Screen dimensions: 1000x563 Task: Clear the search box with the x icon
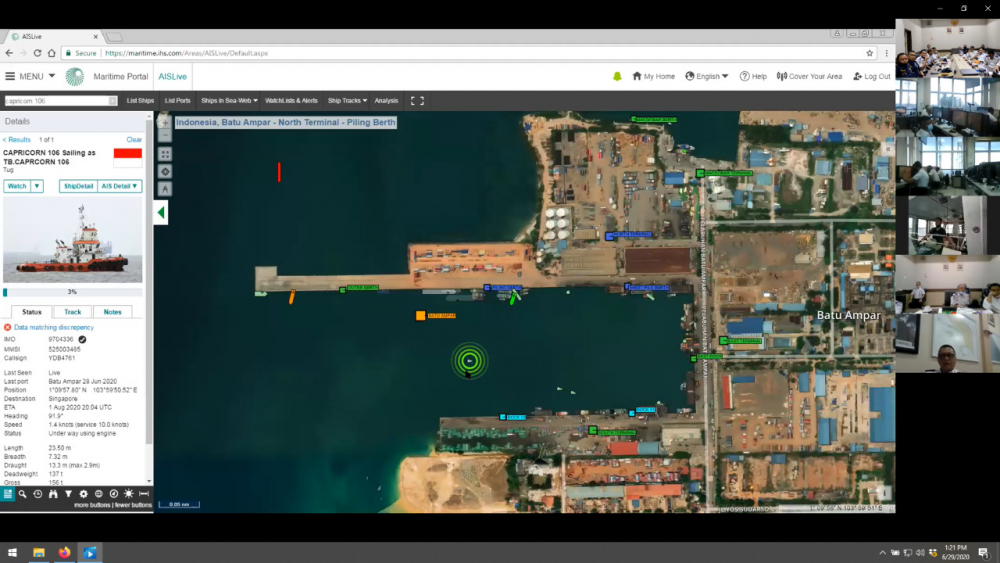[113, 101]
